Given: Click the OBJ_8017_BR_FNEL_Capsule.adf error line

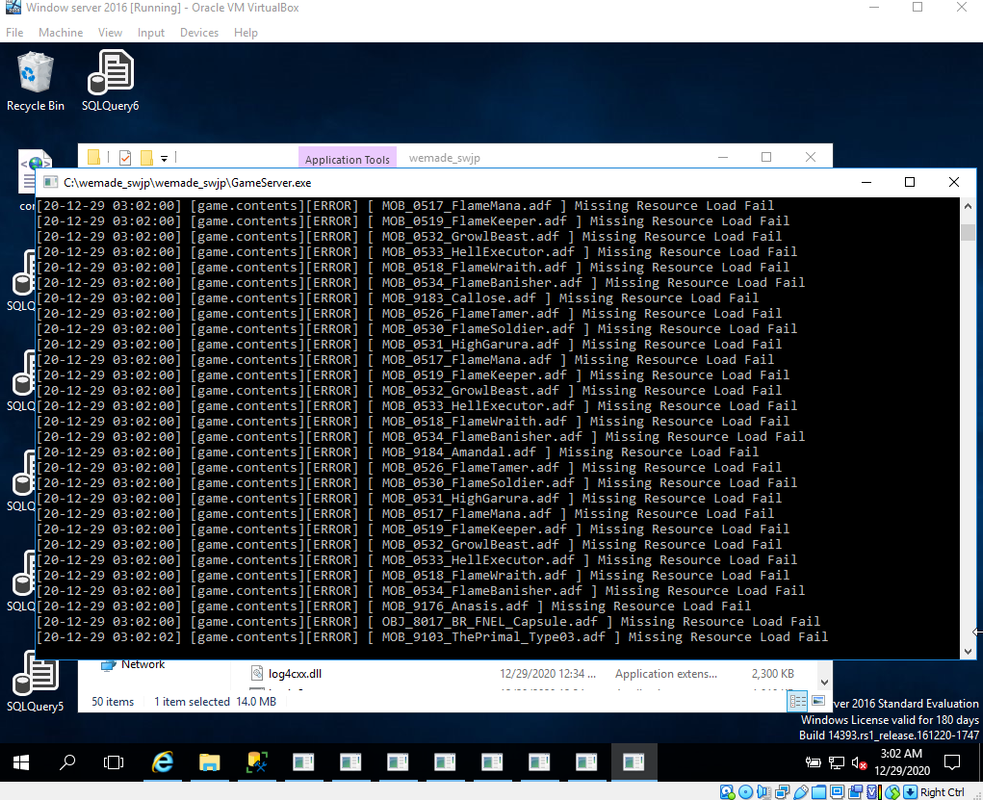Looking at the screenshot, I should [x=428, y=622].
